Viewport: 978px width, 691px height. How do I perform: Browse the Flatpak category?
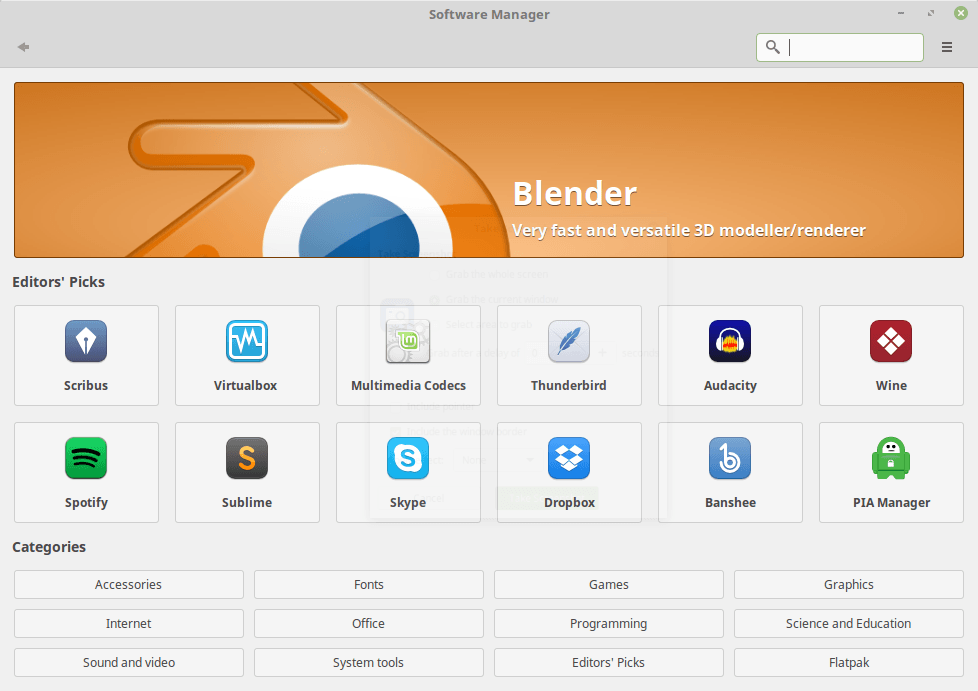(x=849, y=662)
